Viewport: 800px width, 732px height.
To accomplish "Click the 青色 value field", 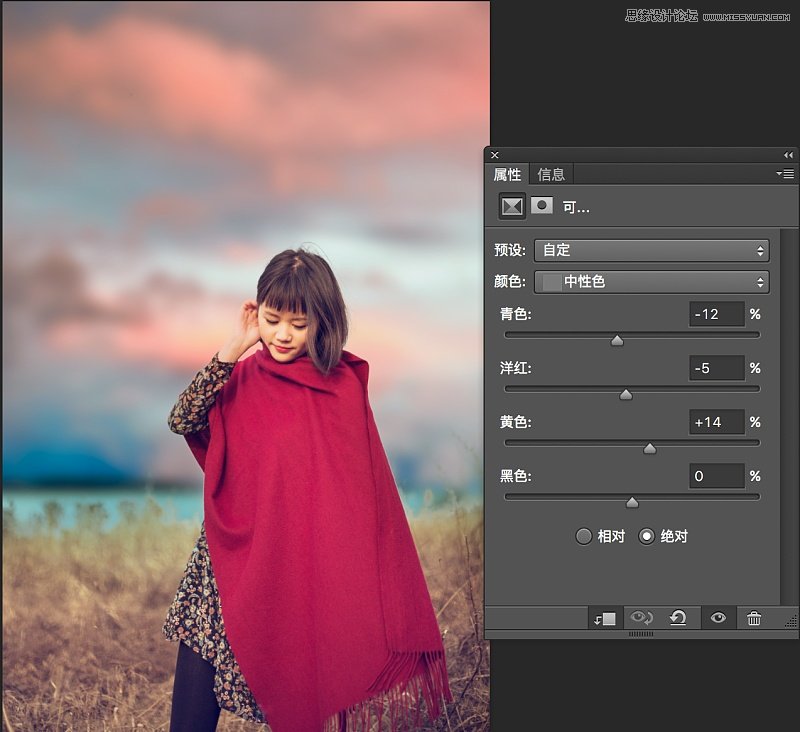I will tap(716, 314).
